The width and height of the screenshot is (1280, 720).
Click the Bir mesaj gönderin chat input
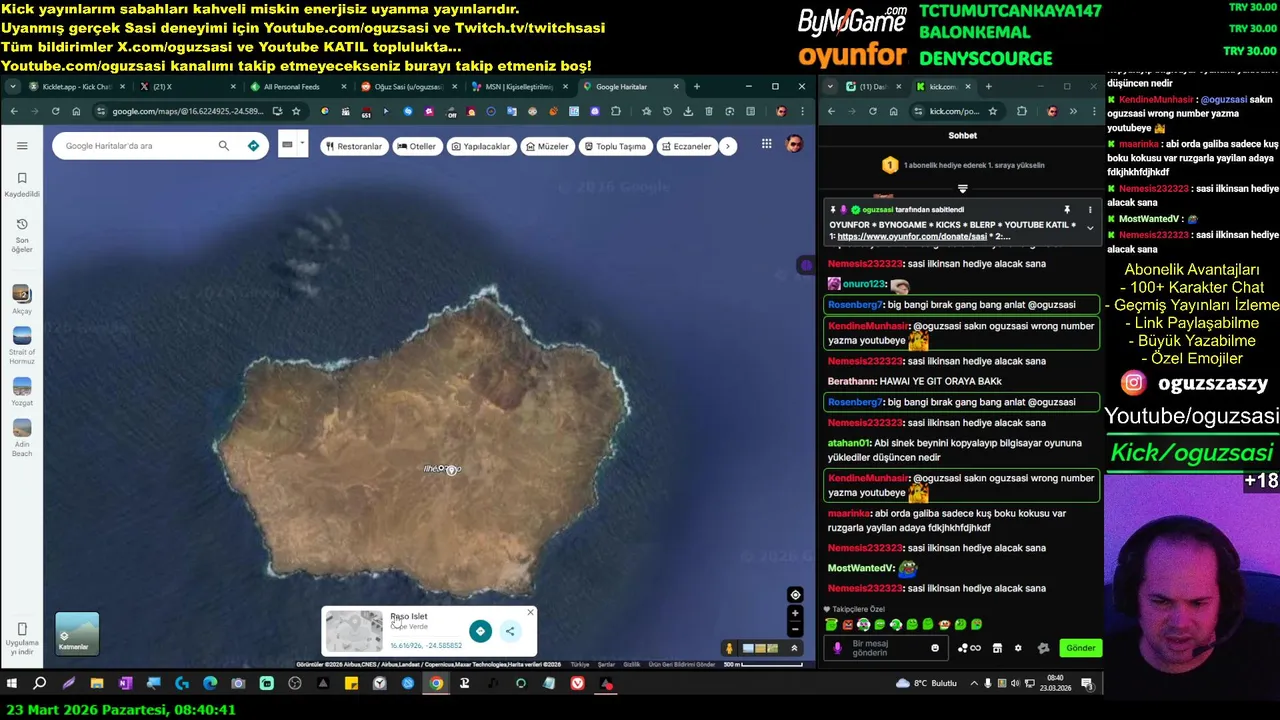(888, 648)
